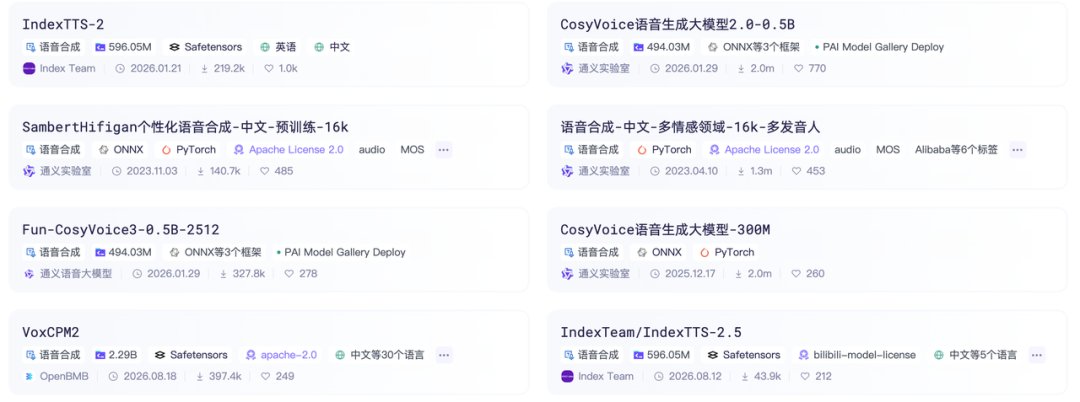Select 中文等5个语言 tag on IndexTTS-2.5
The image size is (1080, 402).
975,355
